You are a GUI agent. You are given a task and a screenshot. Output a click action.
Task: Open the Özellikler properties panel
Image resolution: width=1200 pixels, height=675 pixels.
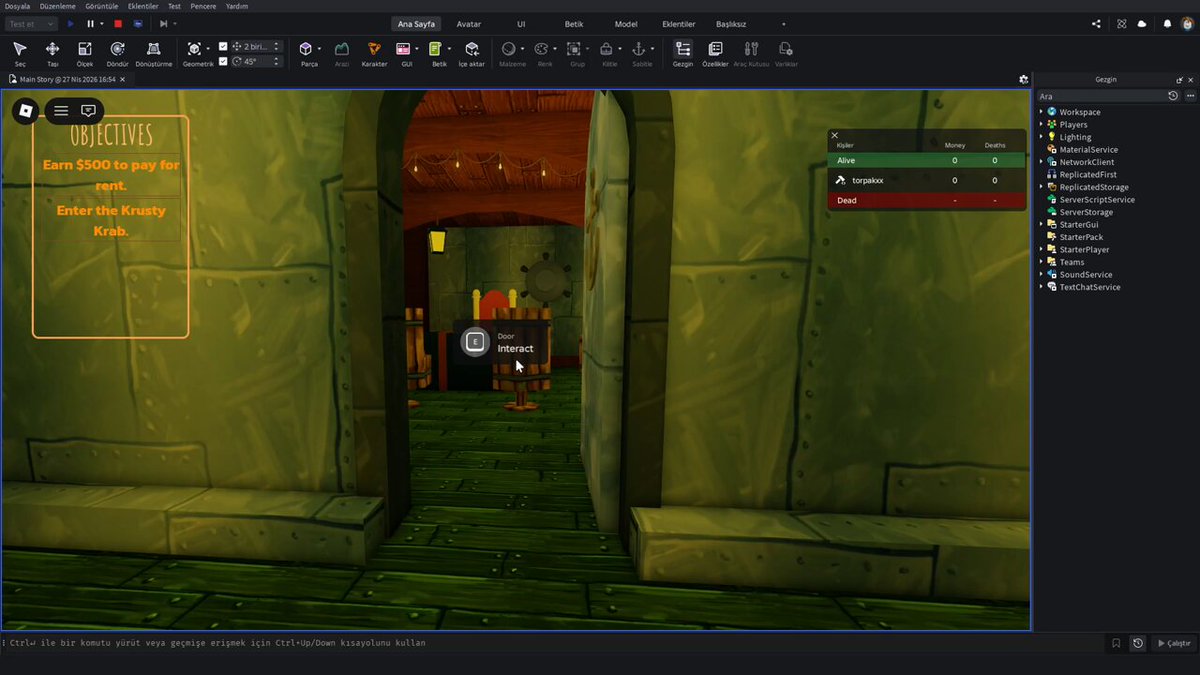715,53
